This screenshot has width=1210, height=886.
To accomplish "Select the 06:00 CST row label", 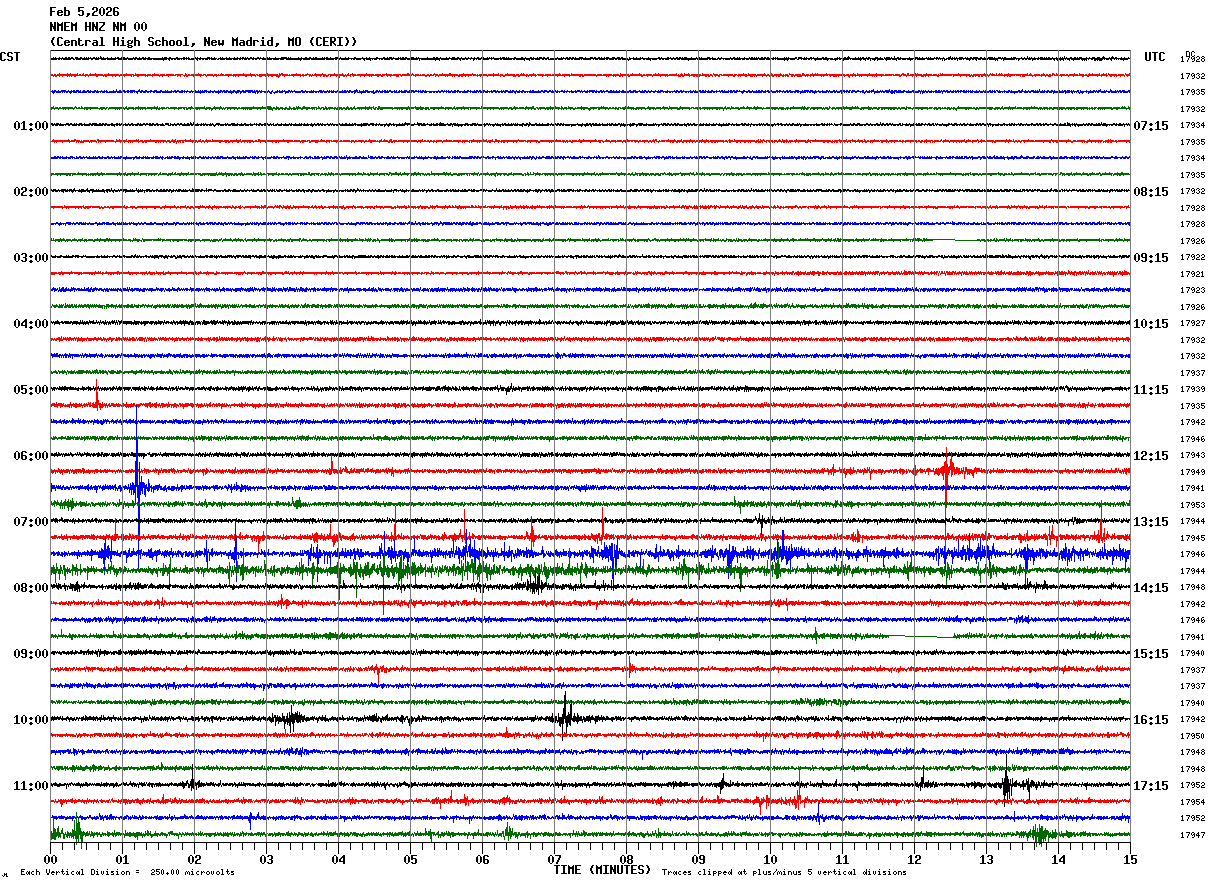I will click(x=31, y=456).
